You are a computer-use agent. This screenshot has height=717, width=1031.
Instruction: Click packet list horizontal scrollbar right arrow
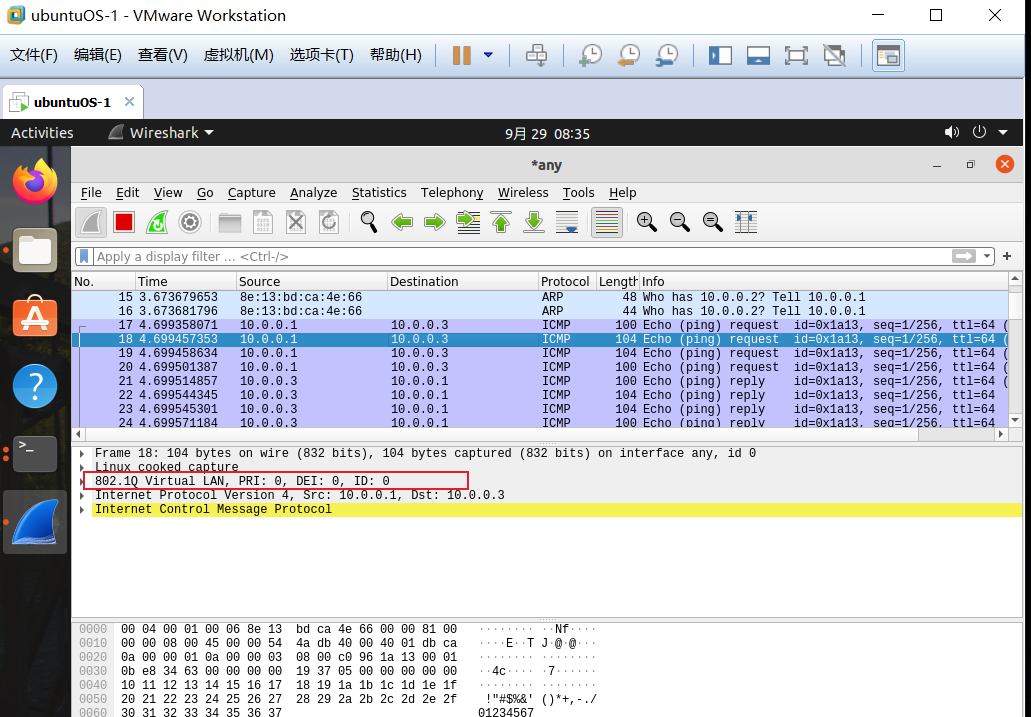pyautogui.click(x=1001, y=434)
